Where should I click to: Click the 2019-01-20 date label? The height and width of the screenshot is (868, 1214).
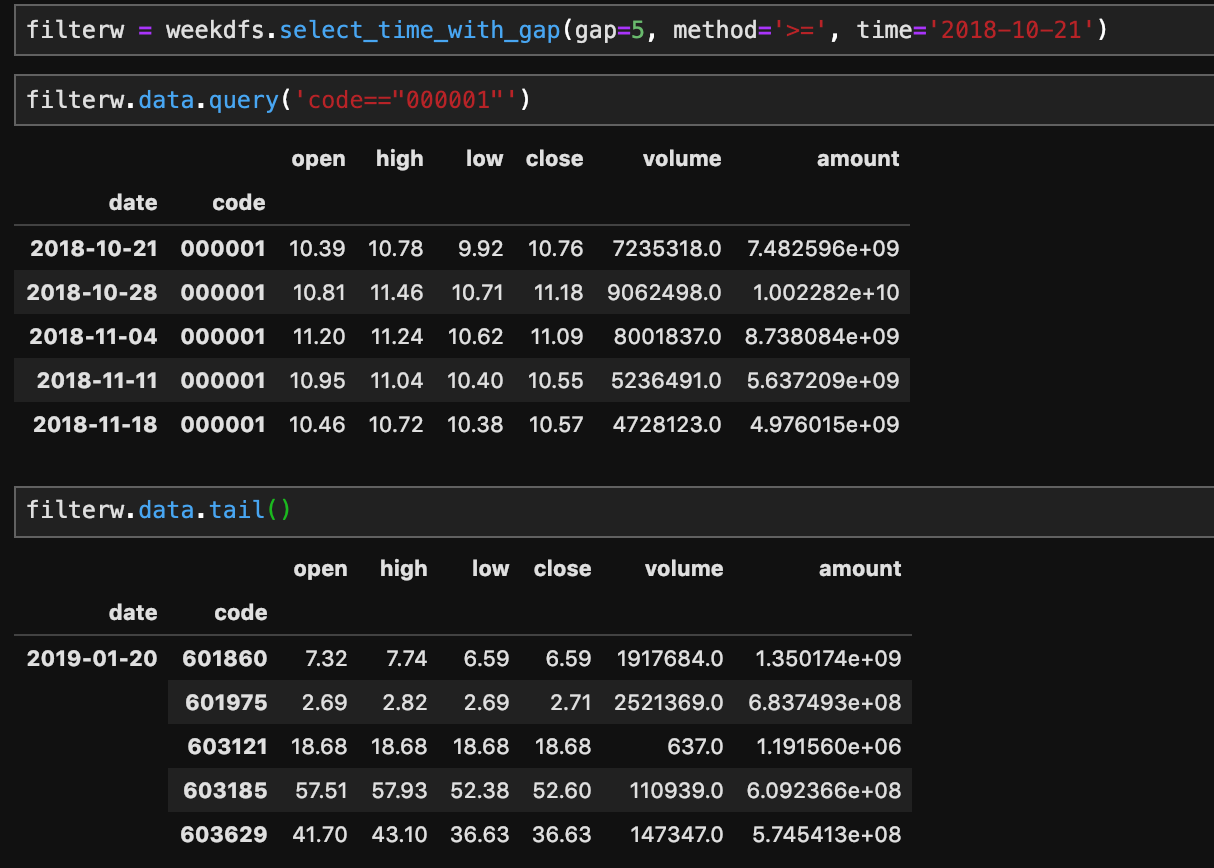tap(92, 658)
